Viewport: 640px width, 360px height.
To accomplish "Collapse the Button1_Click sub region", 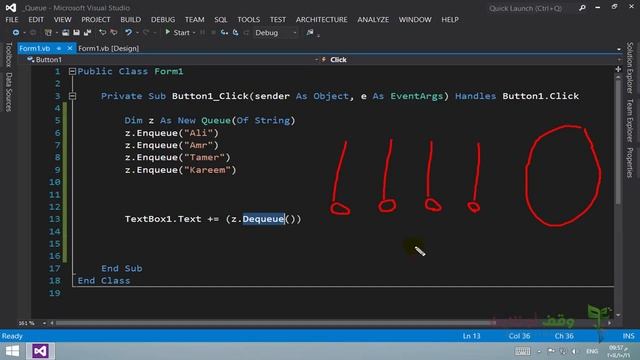I will 72,96.
